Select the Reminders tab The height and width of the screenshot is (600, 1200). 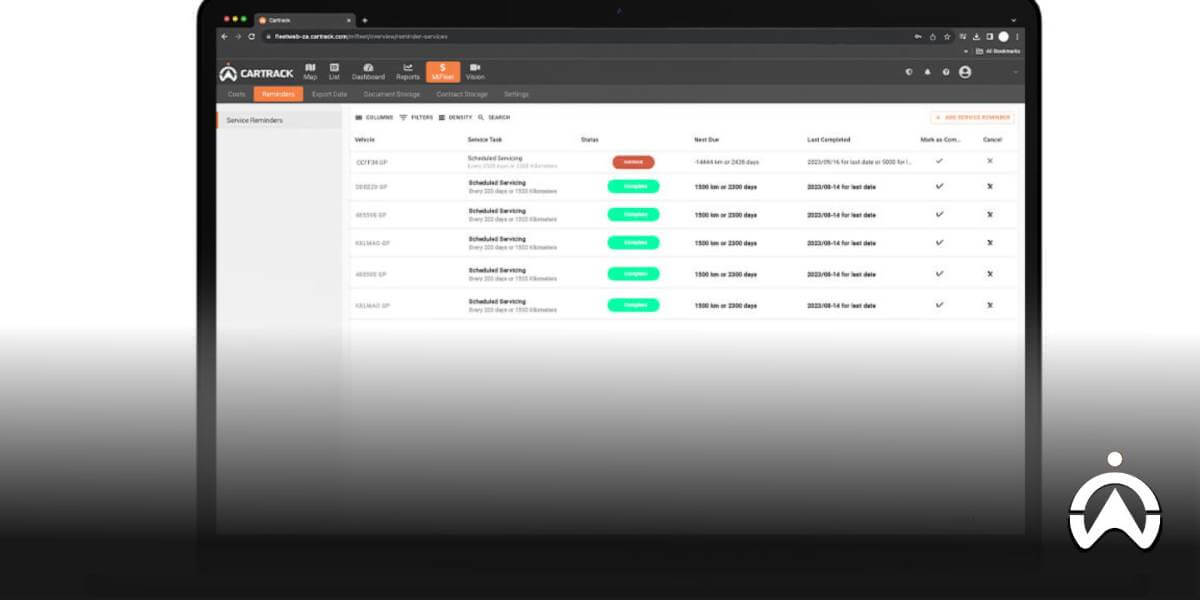point(278,94)
